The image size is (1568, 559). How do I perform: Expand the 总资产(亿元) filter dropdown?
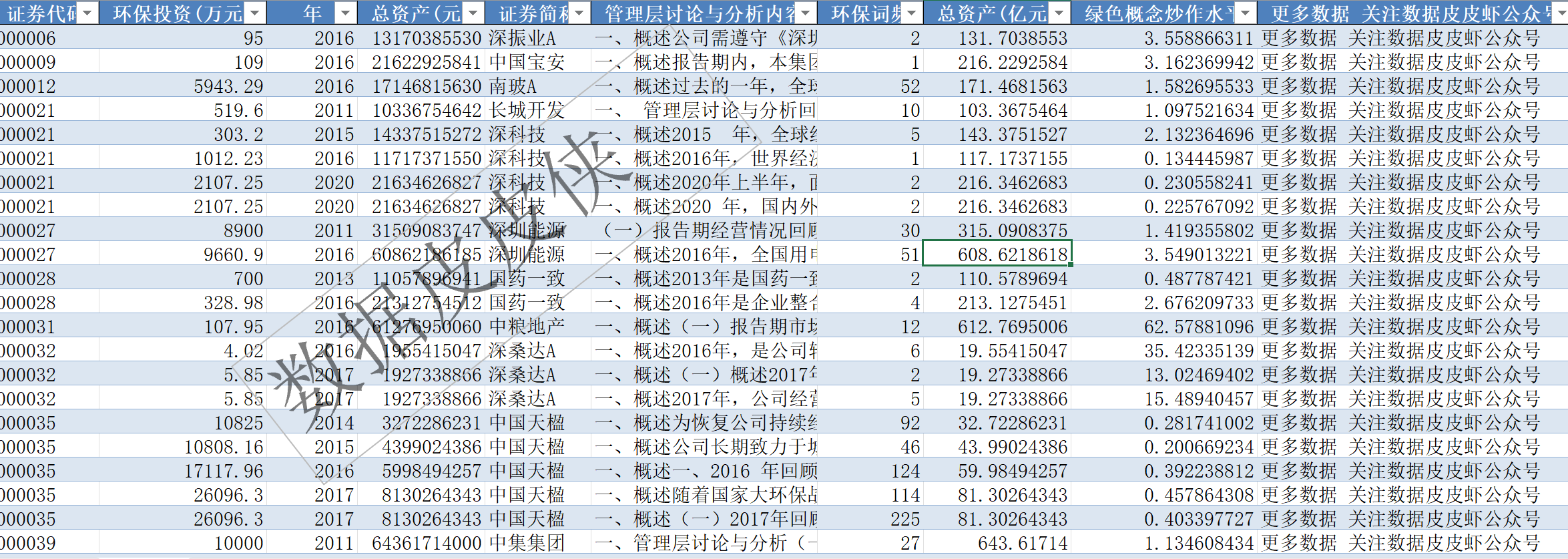1059,13
